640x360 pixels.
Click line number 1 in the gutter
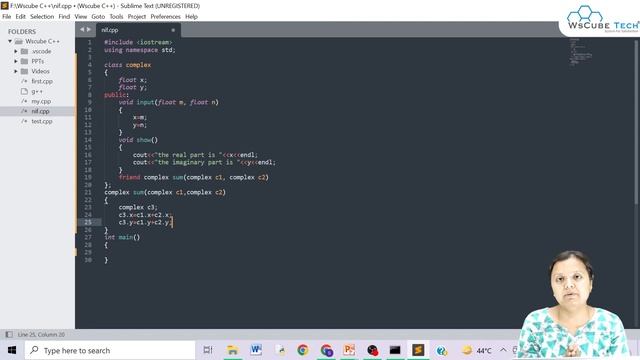tap(89, 42)
